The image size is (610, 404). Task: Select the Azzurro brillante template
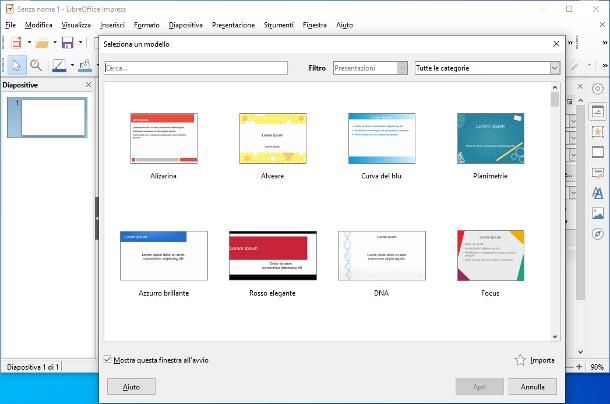[x=164, y=256]
